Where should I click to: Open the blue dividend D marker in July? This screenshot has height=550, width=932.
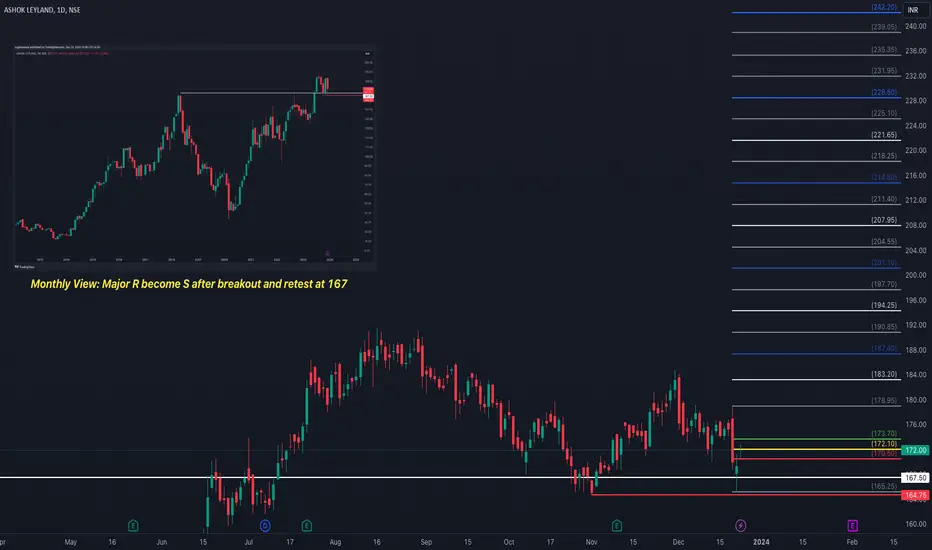coord(265,526)
